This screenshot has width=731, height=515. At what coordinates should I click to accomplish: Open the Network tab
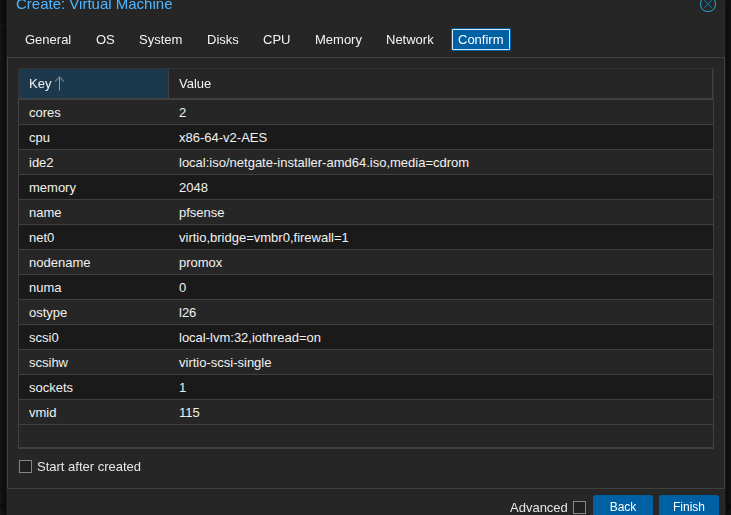click(x=409, y=40)
